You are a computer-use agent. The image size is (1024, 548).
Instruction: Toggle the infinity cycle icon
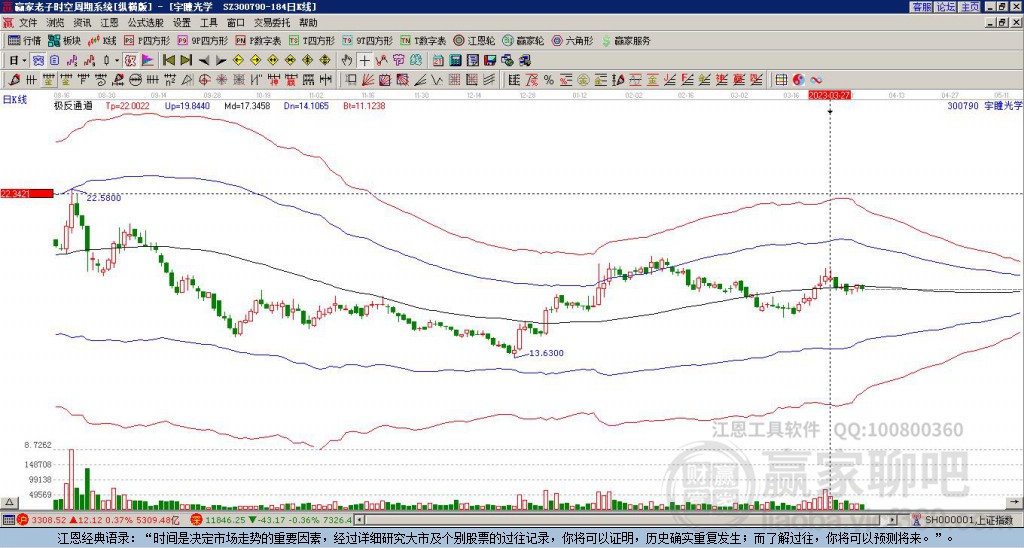(816, 80)
